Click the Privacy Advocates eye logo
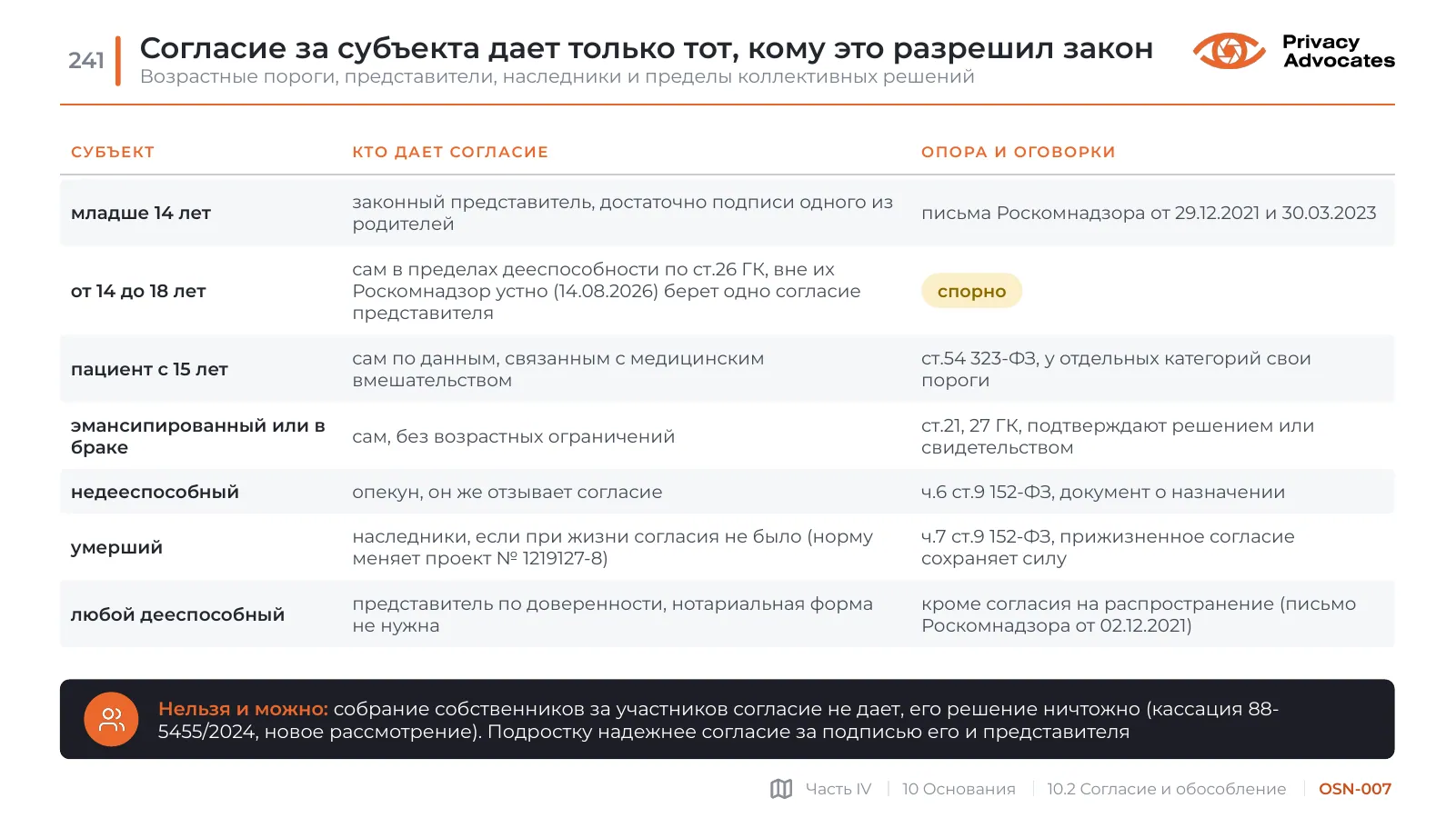Screen dimensions: 1456x818 click(x=1229, y=51)
